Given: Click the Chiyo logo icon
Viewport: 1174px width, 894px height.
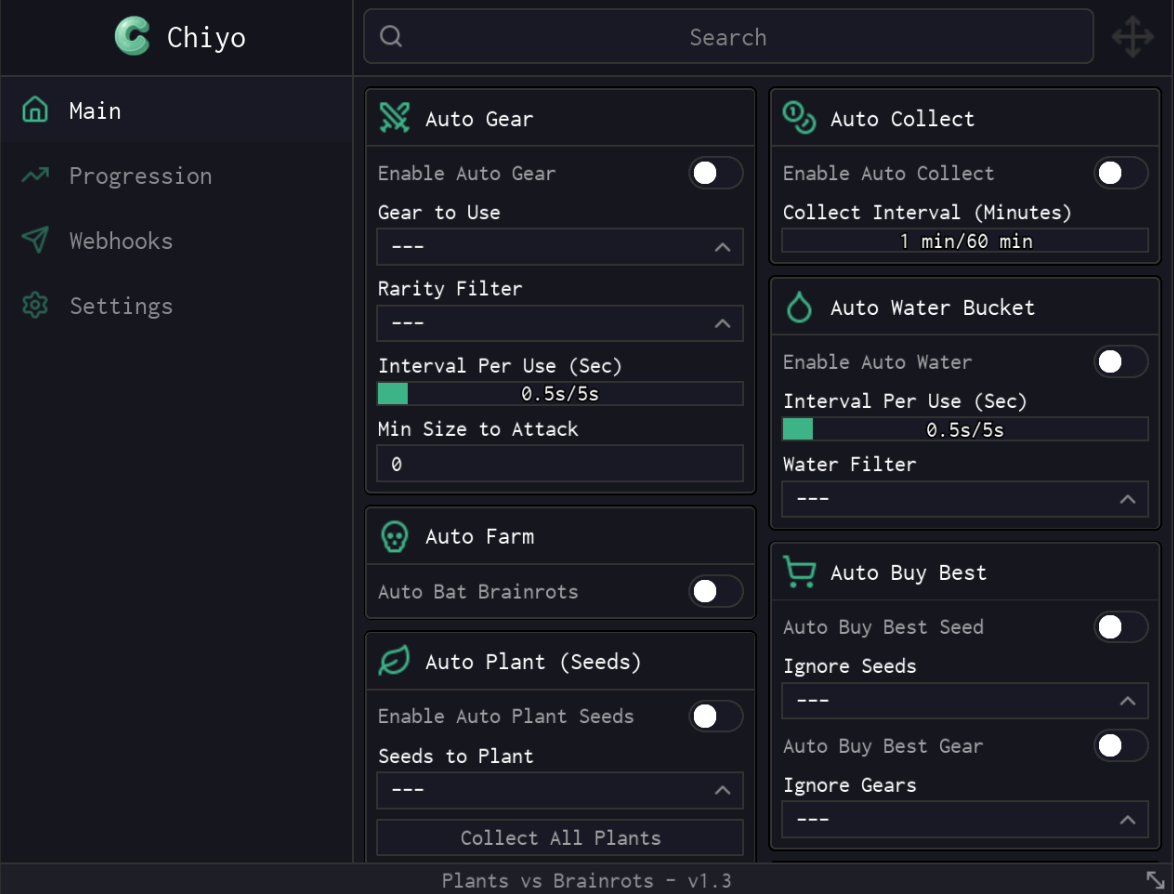Looking at the screenshot, I should 133,37.
